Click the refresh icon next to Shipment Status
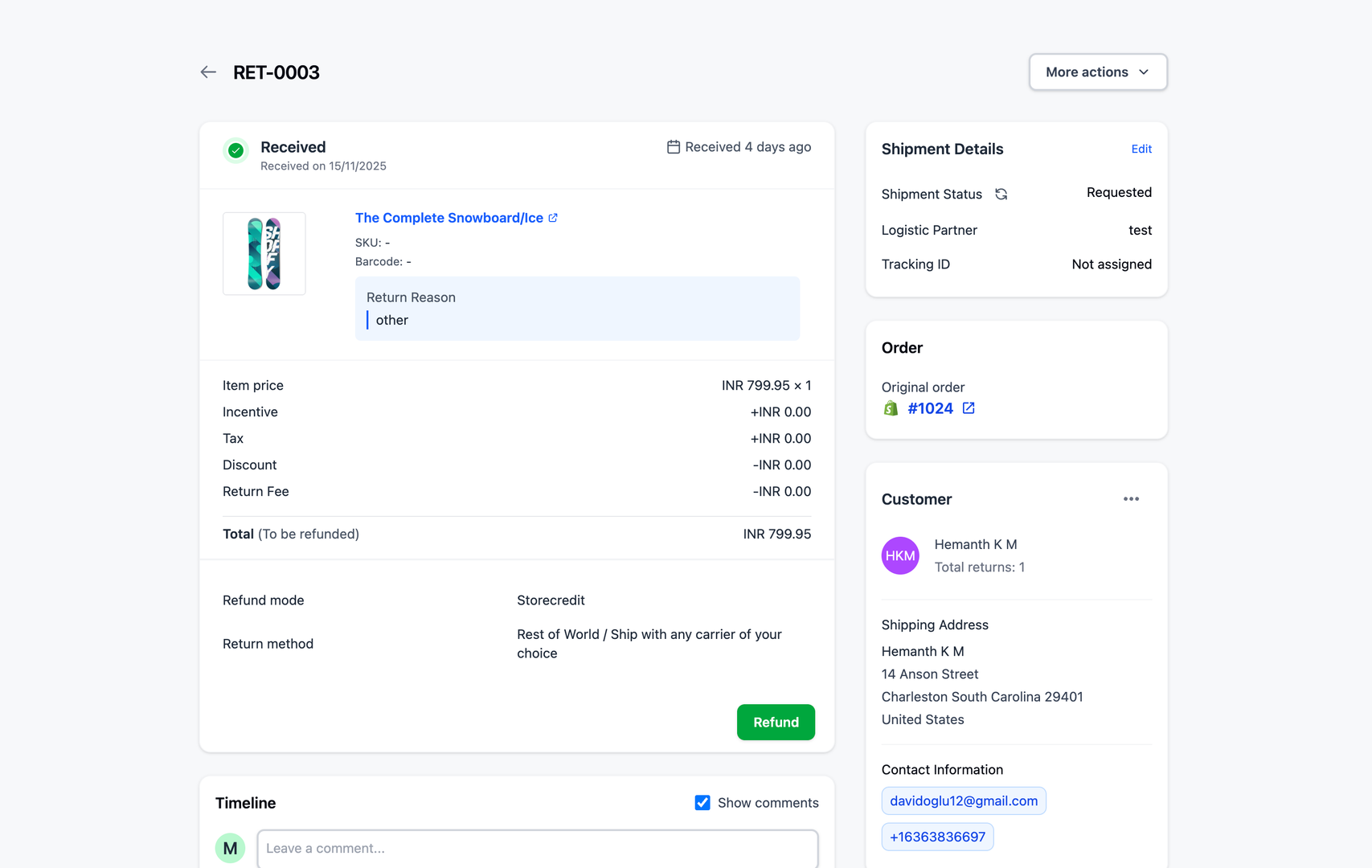Viewport: 1372px width, 868px height. coord(1001,194)
